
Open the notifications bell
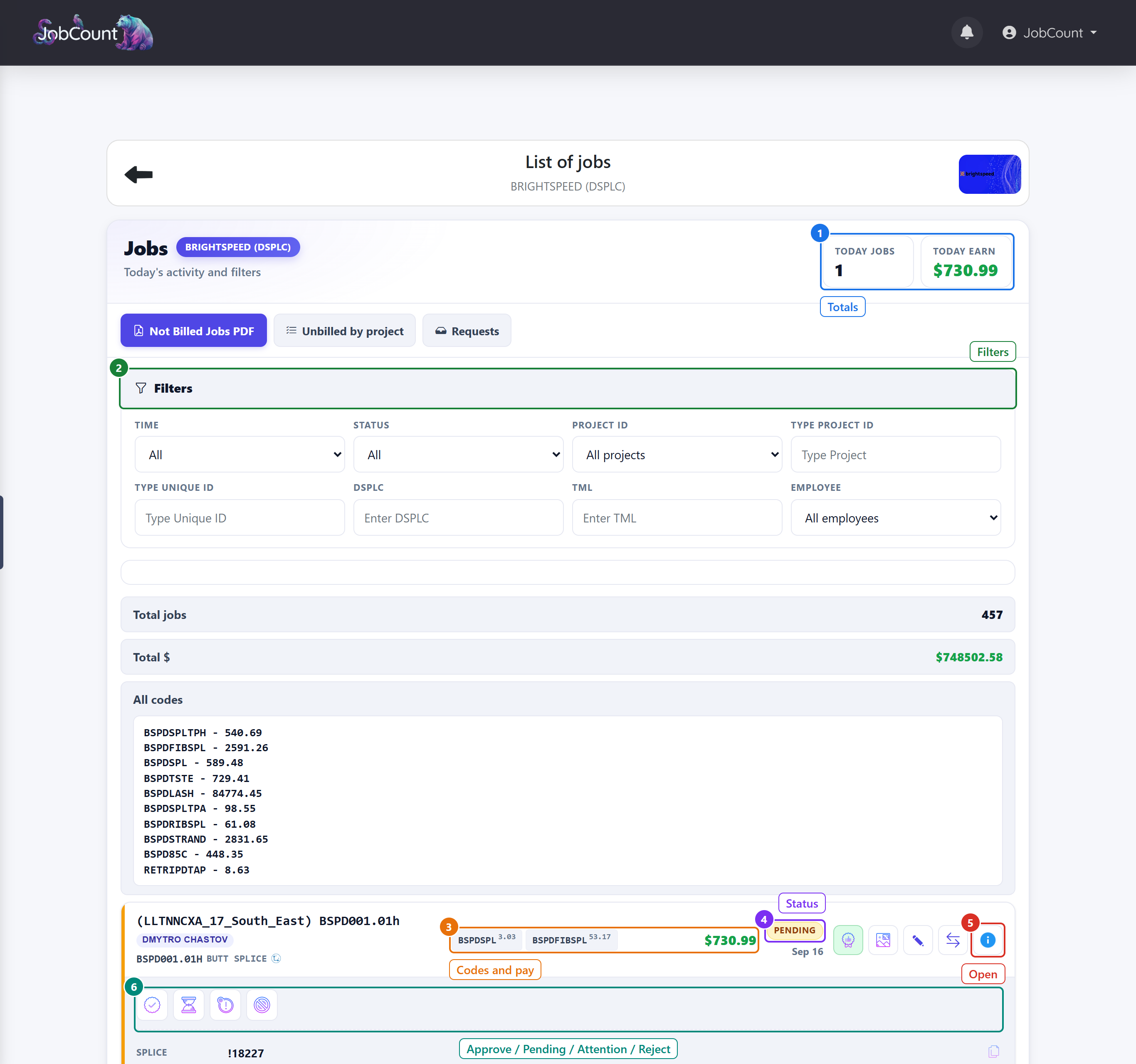point(966,32)
